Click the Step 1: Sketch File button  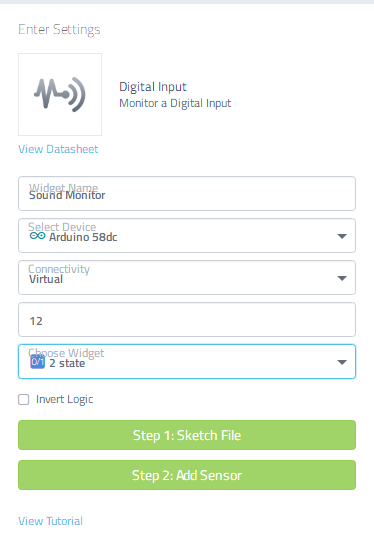187,435
